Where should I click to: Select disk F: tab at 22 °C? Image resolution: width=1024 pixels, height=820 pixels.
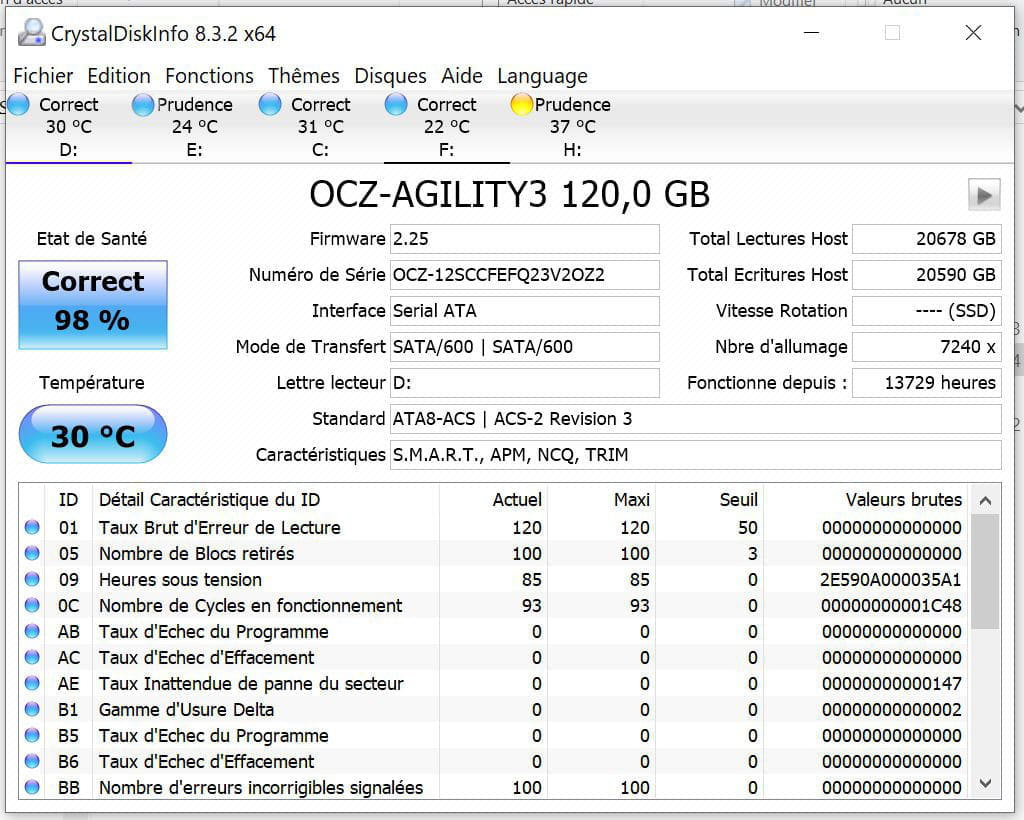pos(447,127)
